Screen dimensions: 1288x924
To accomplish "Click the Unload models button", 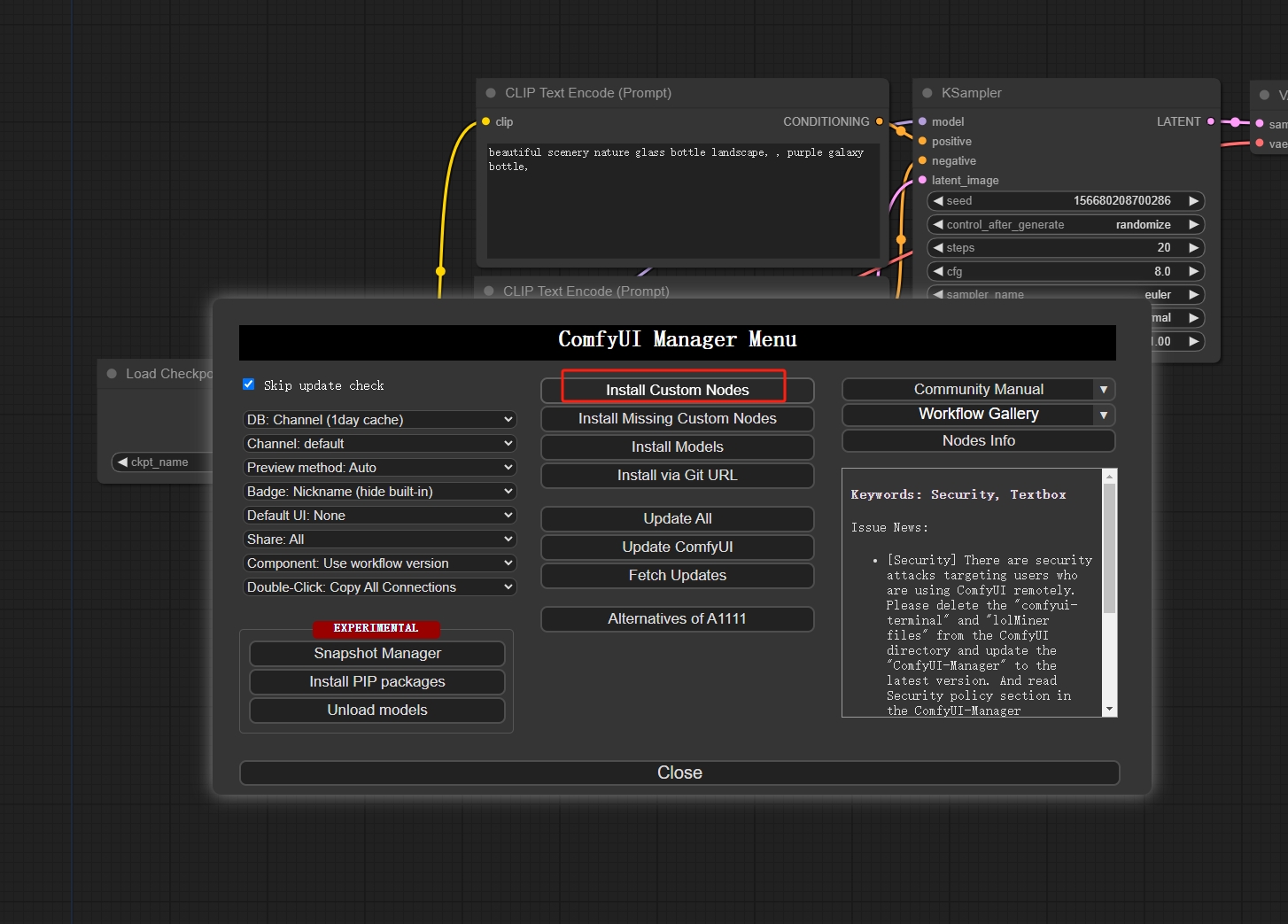I will click(x=377, y=710).
